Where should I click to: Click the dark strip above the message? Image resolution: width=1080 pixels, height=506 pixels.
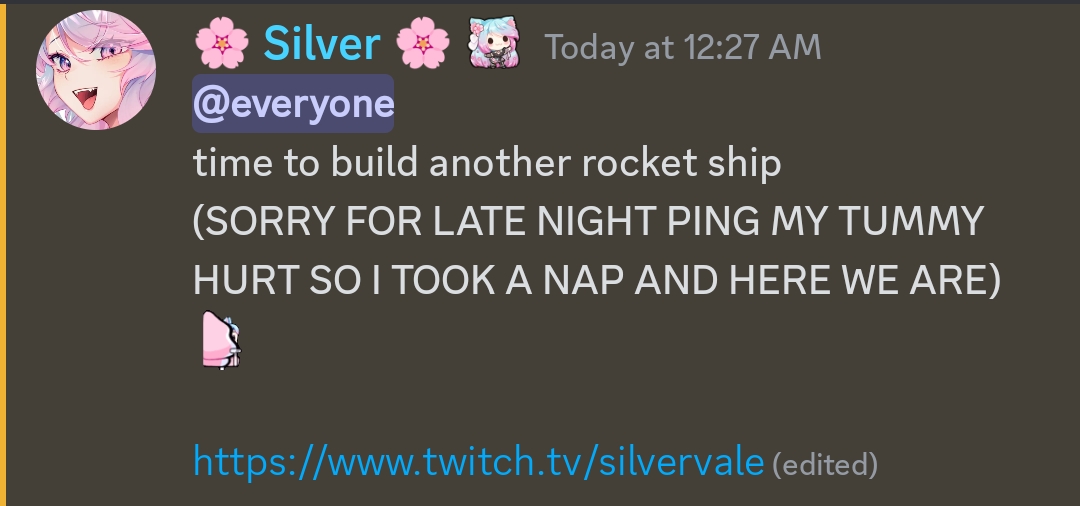pyautogui.click(x=540, y=2)
